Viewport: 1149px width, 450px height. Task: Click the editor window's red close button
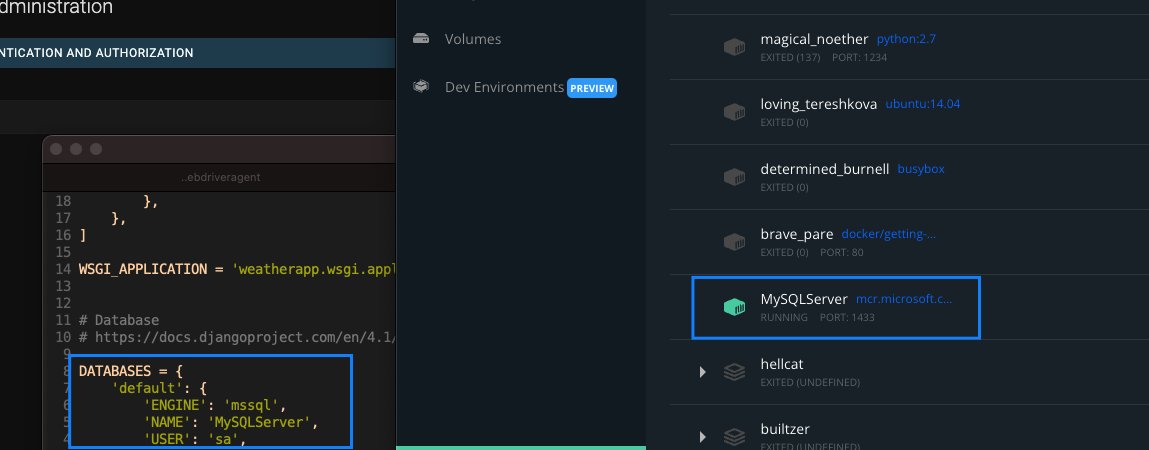click(56, 149)
